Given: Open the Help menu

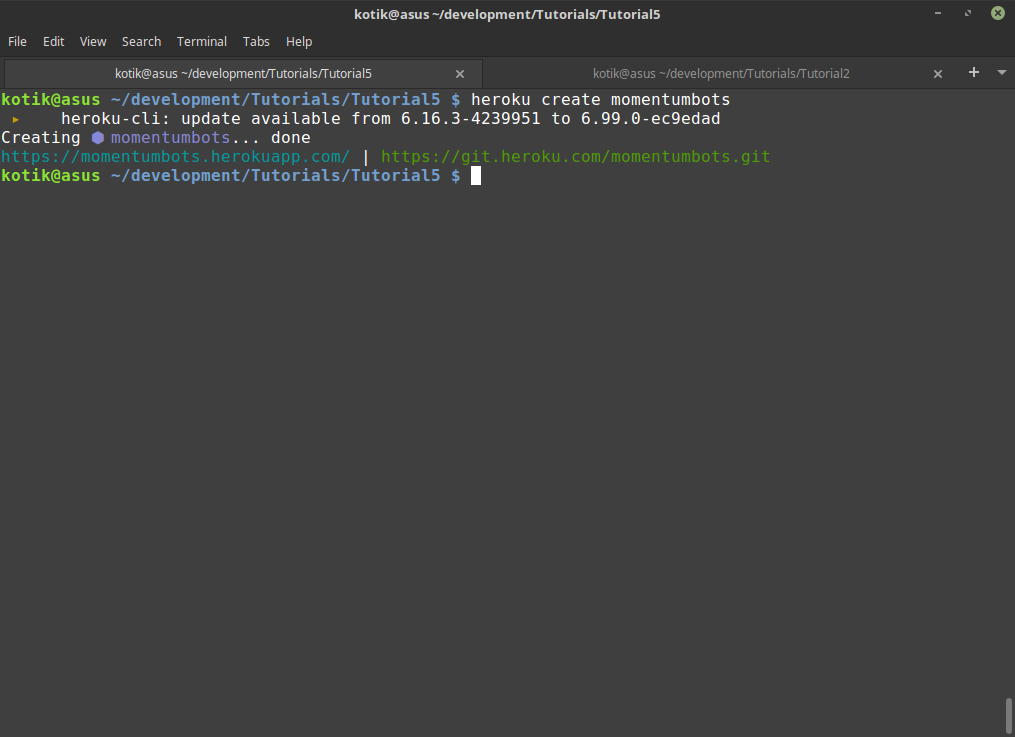Looking at the screenshot, I should (x=299, y=41).
